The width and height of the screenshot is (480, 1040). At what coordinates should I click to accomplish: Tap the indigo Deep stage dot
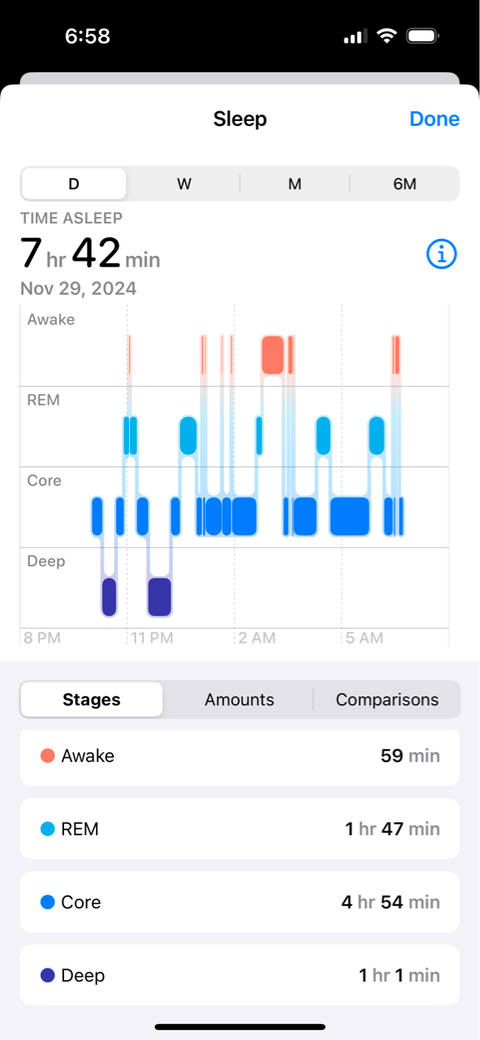pyautogui.click(x=47, y=976)
